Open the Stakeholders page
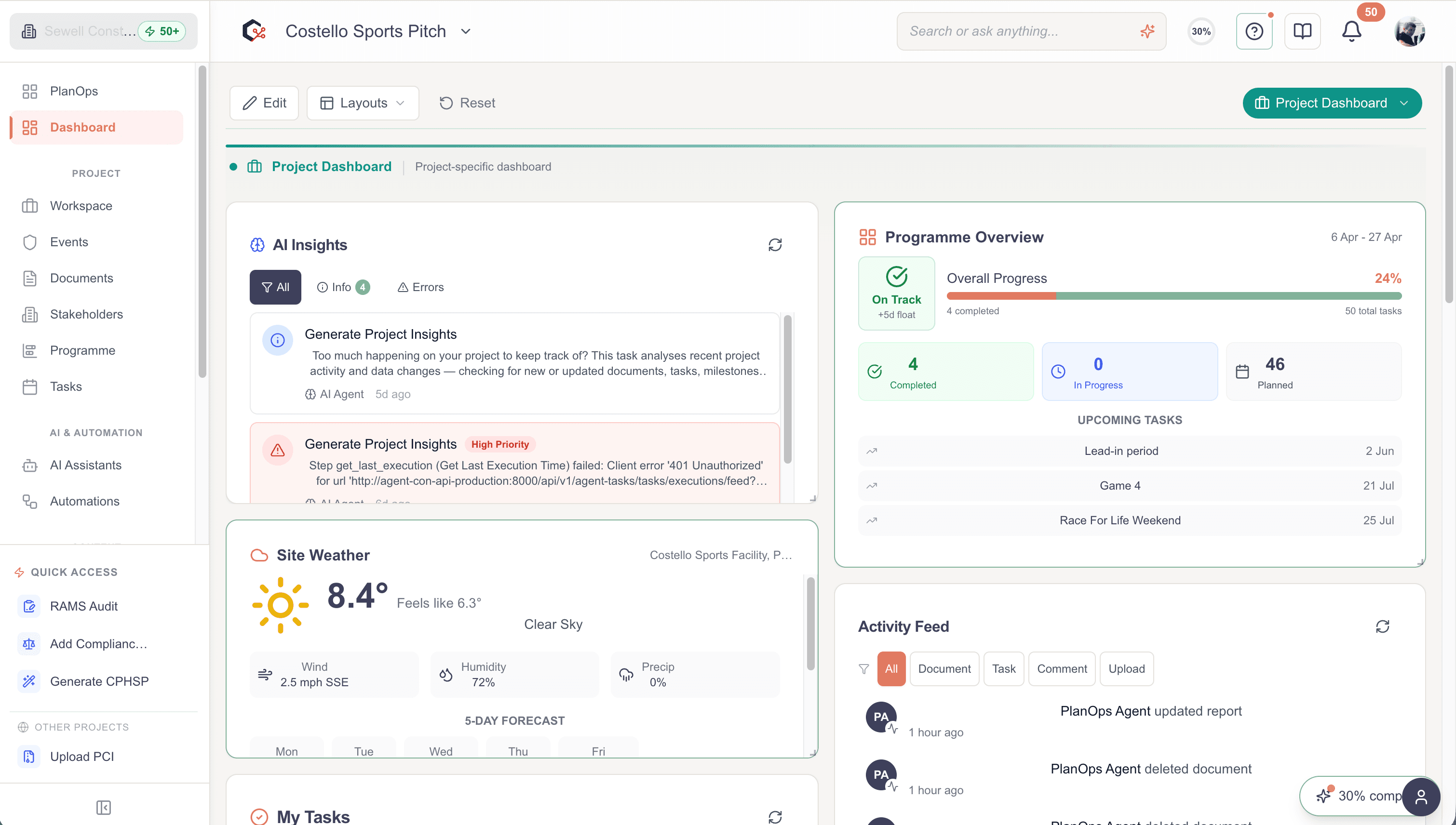 coord(86,314)
